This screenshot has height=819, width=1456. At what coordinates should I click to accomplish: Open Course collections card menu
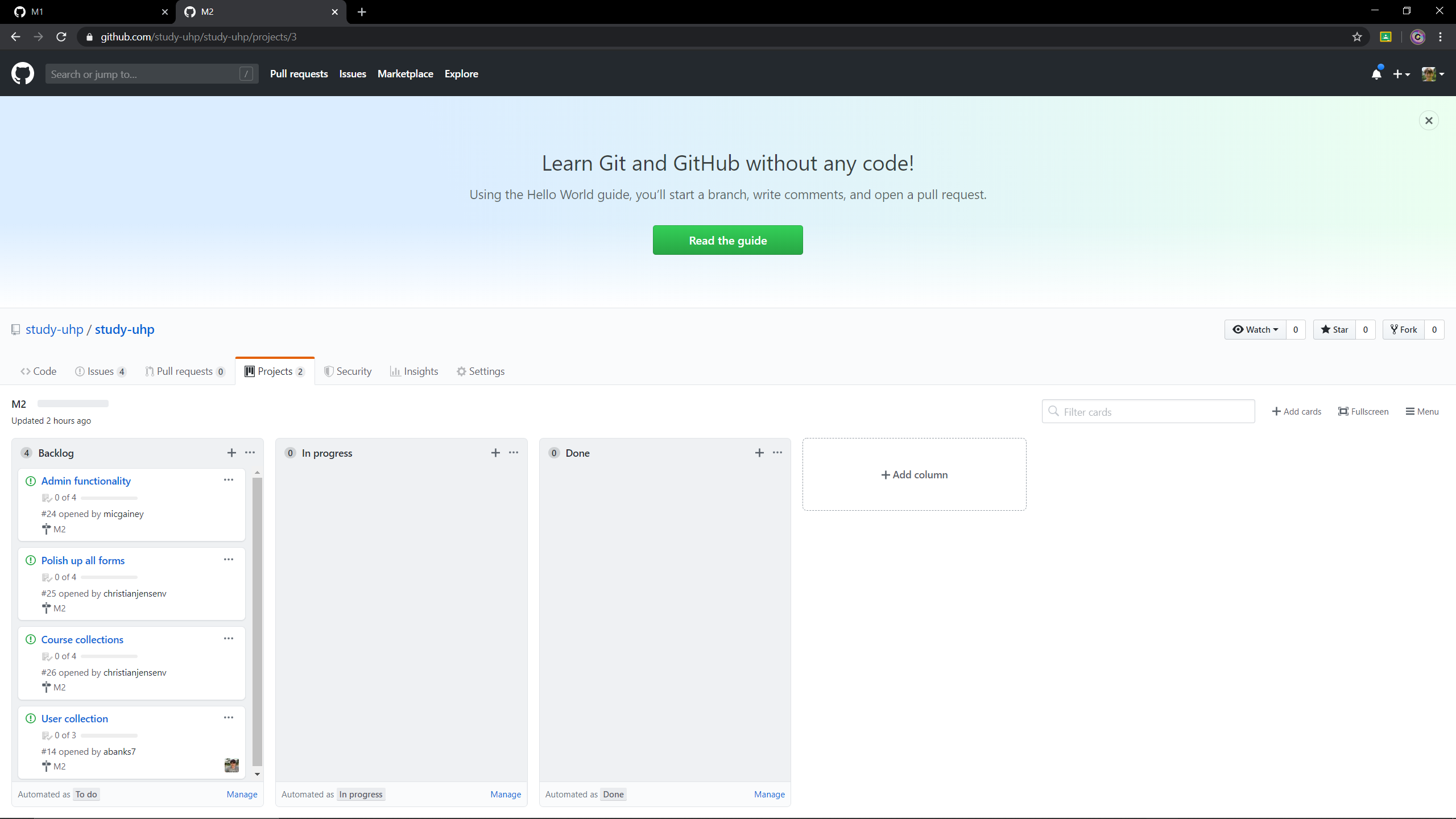point(229,639)
